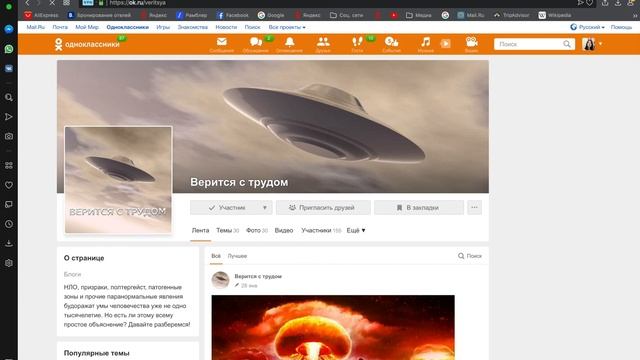Switch to the Участники tab
The image size is (640, 360).
point(321,231)
